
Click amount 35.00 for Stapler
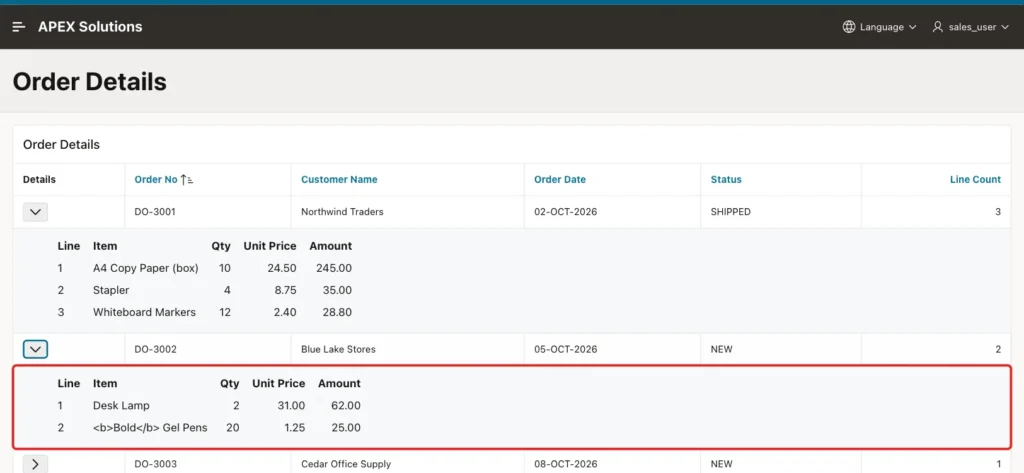tap(337, 290)
